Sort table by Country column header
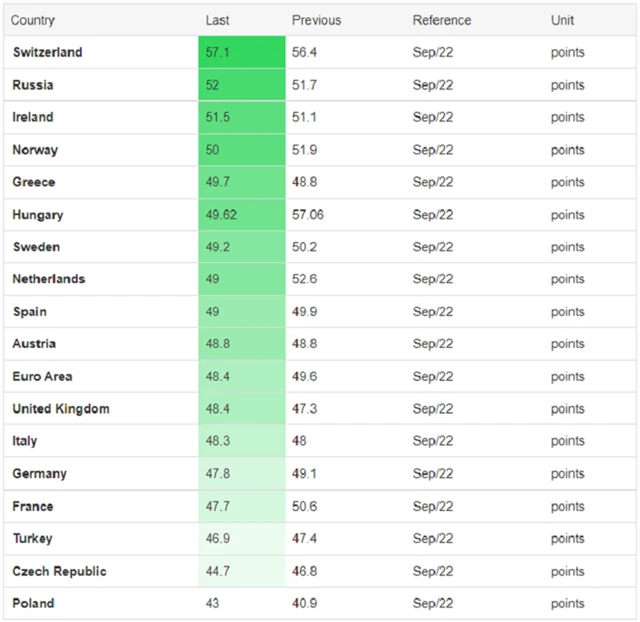This screenshot has width=640, height=622. pos(33,20)
